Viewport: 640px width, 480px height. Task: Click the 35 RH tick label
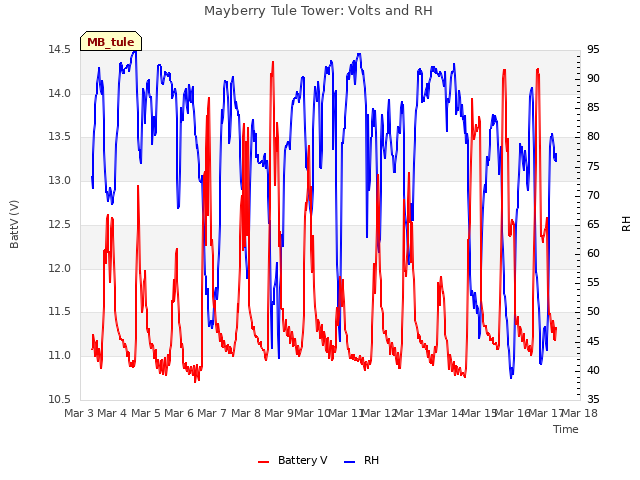pyautogui.click(x=593, y=400)
